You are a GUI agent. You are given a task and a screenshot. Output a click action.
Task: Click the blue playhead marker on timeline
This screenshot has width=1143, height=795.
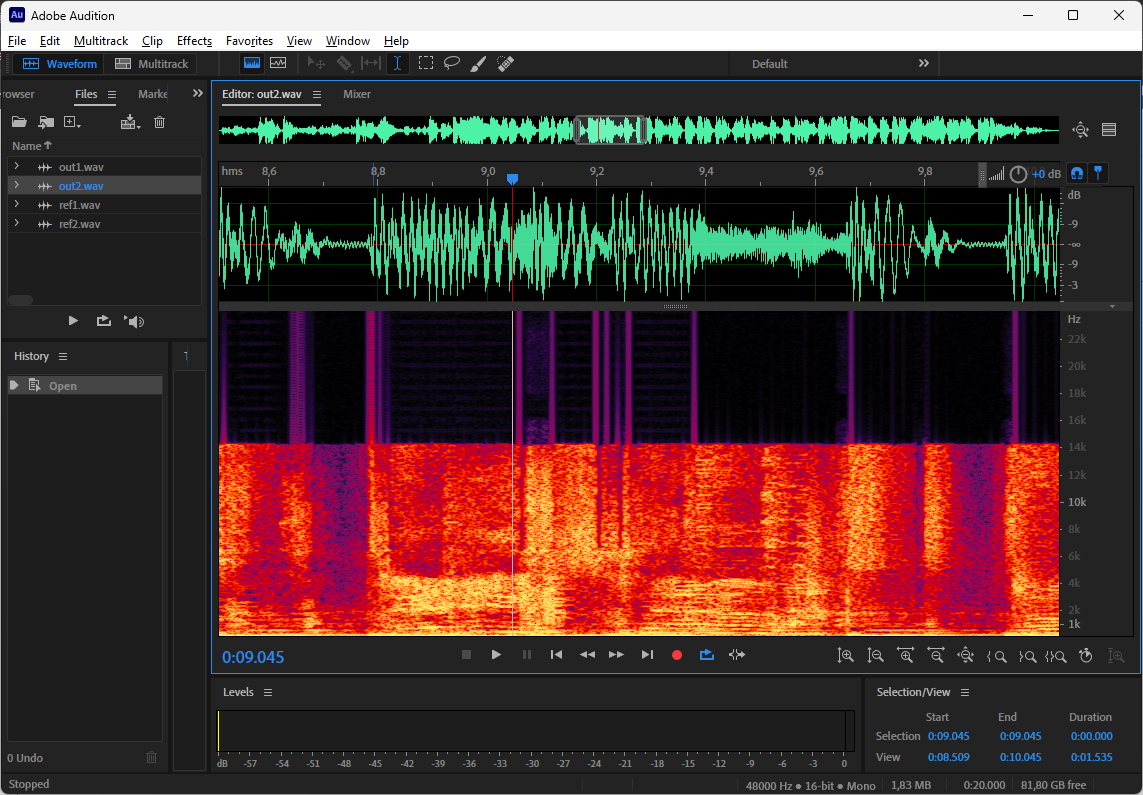(512, 179)
